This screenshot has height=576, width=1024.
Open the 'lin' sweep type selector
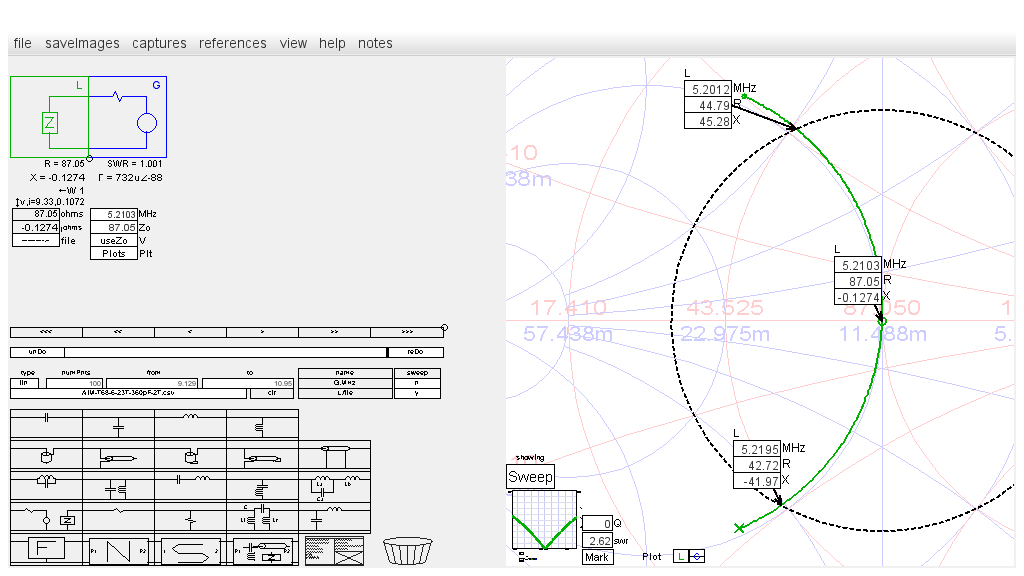click(24, 383)
